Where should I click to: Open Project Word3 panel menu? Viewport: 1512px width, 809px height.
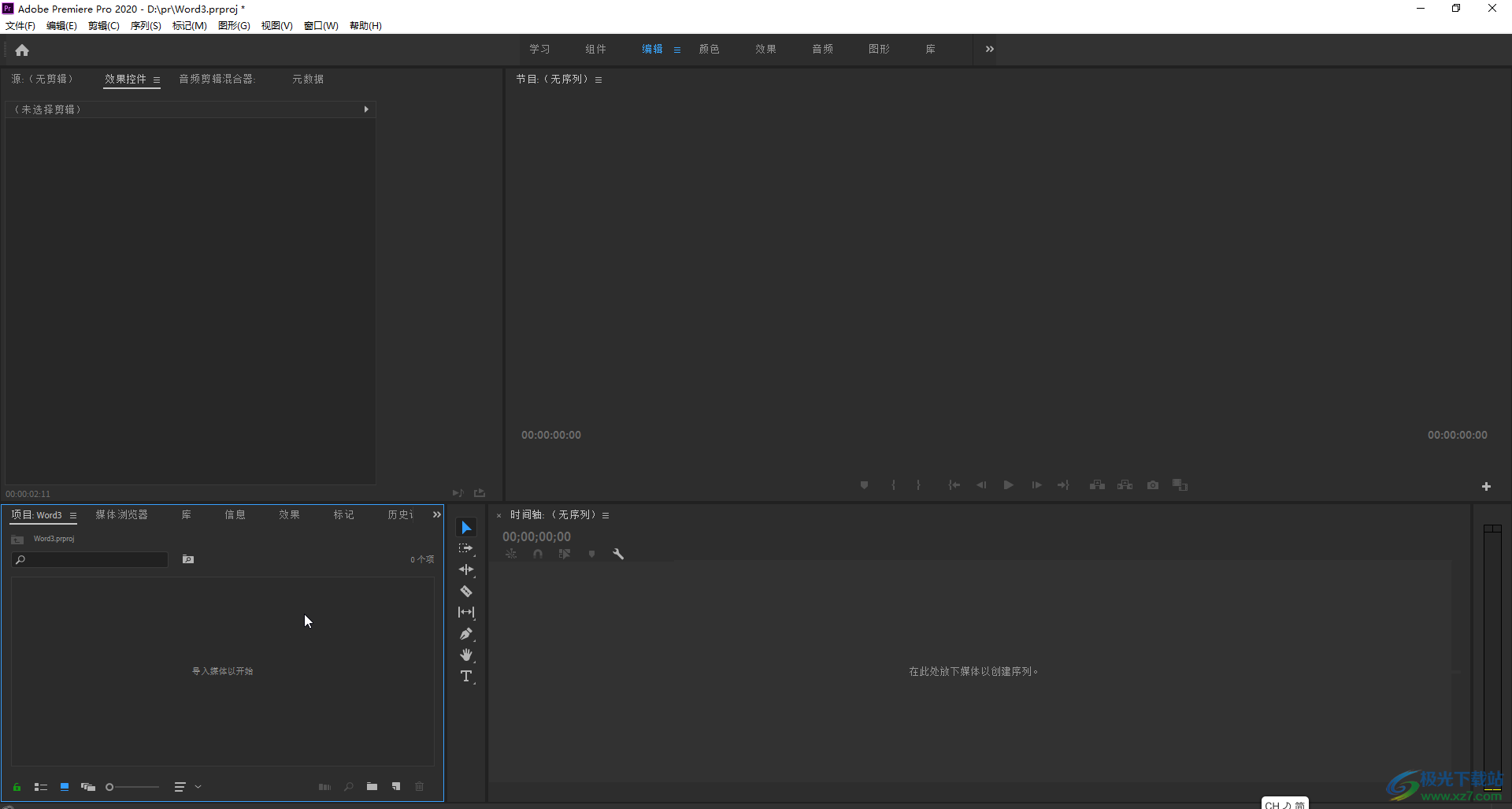click(x=73, y=515)
